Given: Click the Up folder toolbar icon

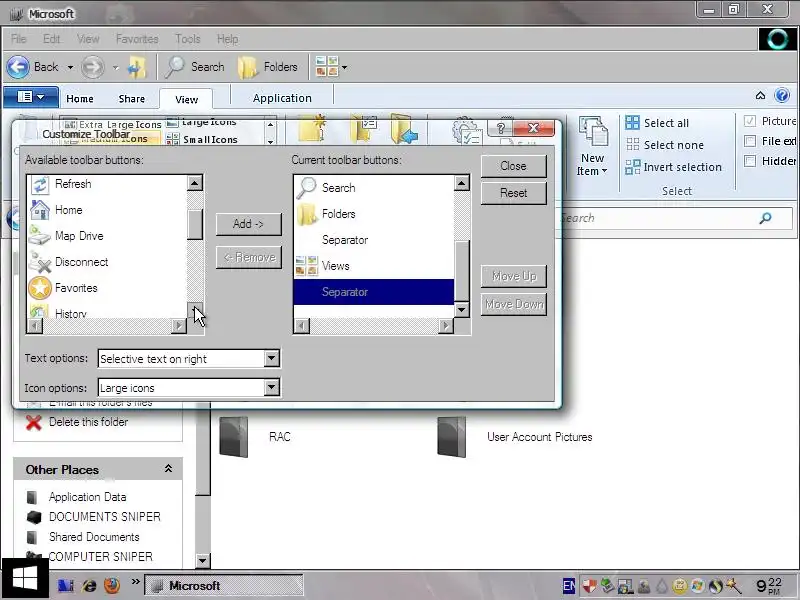Looking at the screenshot, I should [136, 67].
